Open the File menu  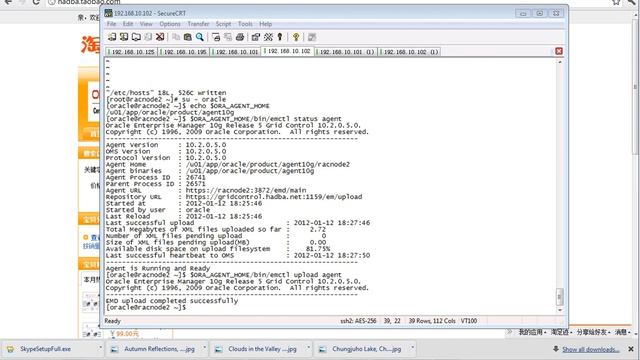(x=111, y=24)
